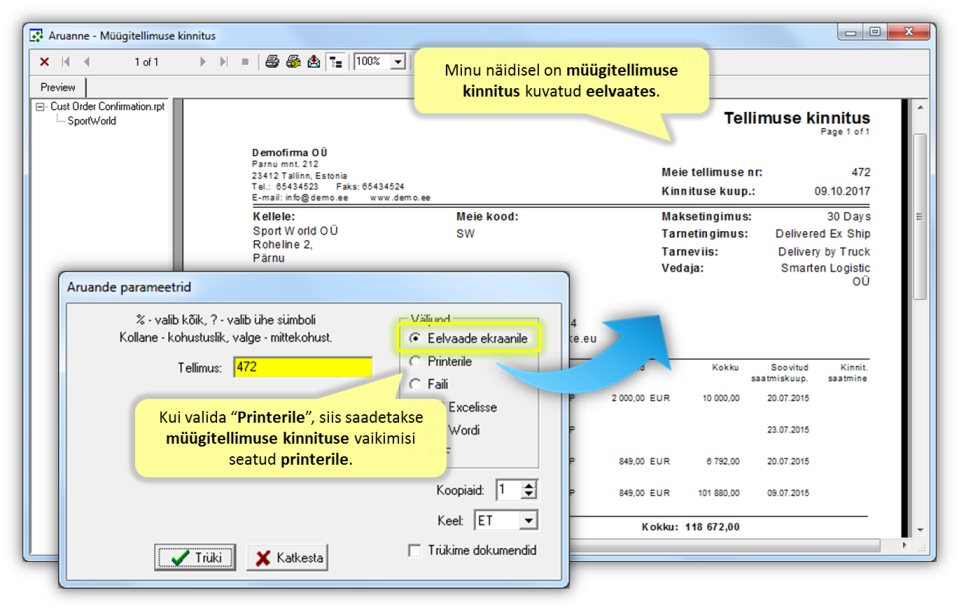The width and height of the screenshot is (959, 611).
Task: Go to the previous report page
Action: point(86,62)
